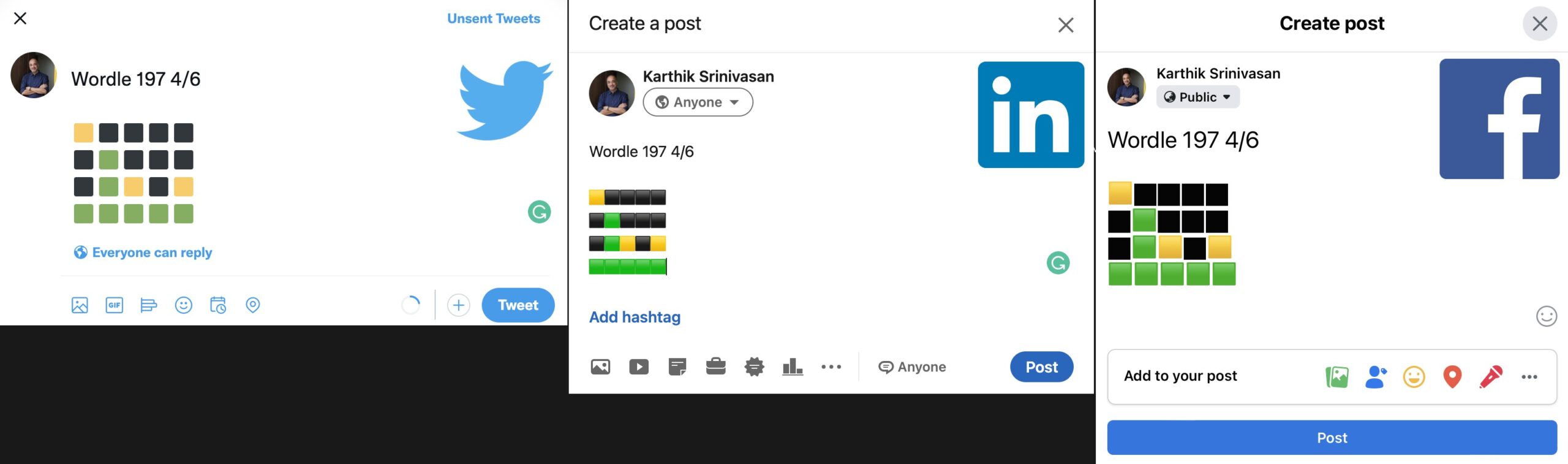This screenshot has height=464, width=1568.
Task: Select the Facebook live video microphone icon
Action: (1491, 377)
